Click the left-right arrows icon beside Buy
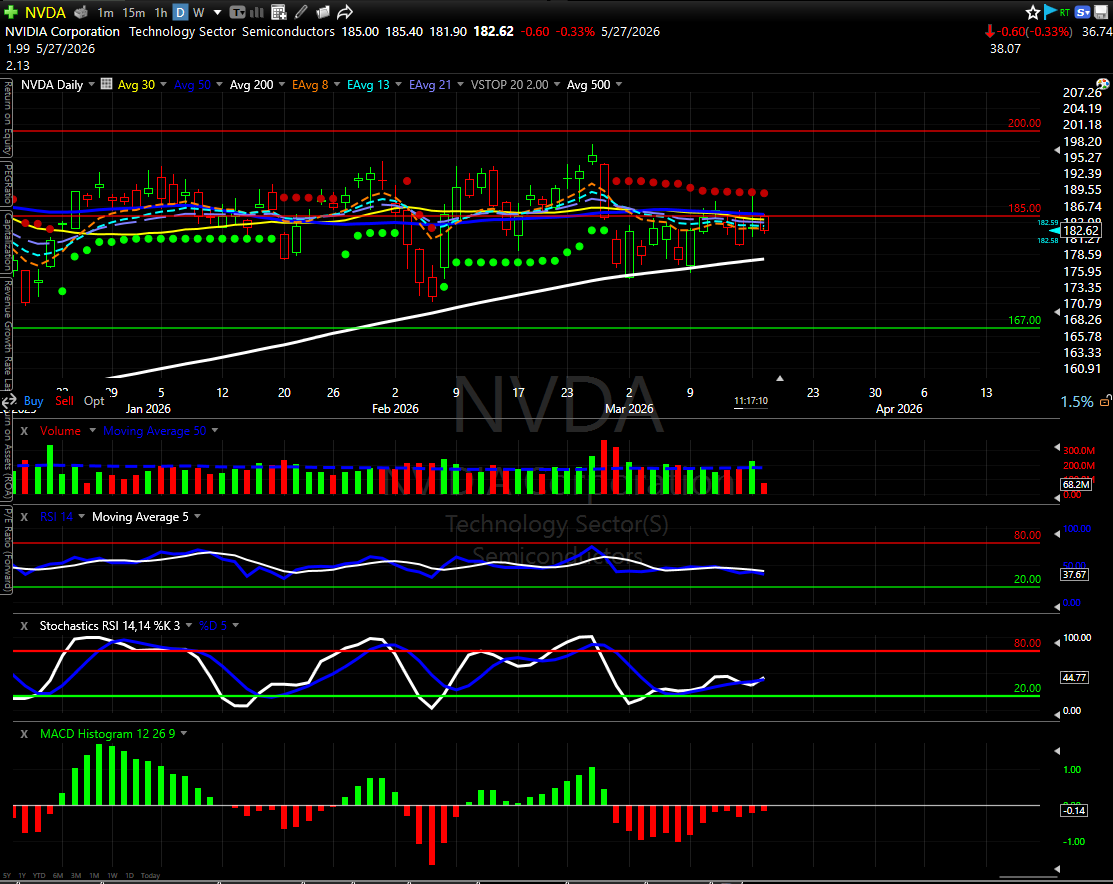 (x=9, y=402)
